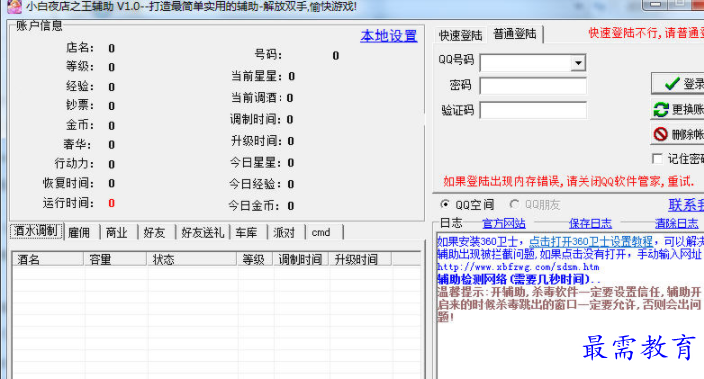Click the red 运行时间 value 0
704x379 pixels.
click(x=111, y=203)
